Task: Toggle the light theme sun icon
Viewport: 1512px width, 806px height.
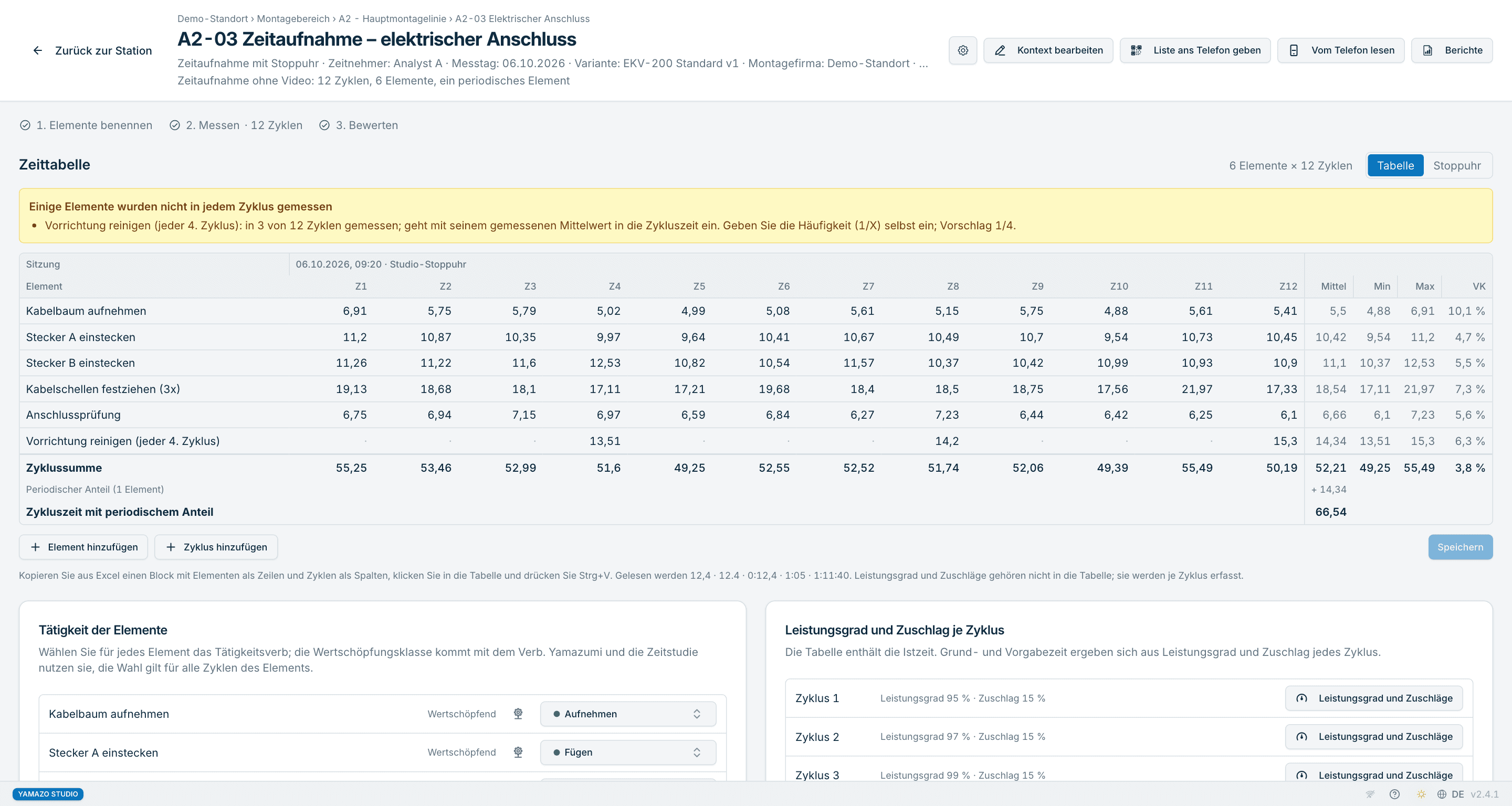Action: 1421,794
